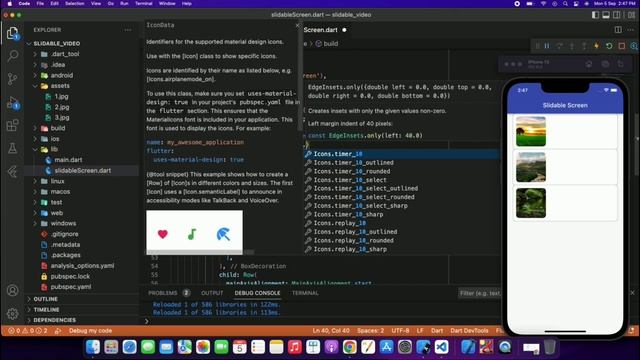Click Step Over in debug toolbar

pyautogui.click(x=560, y=46)
